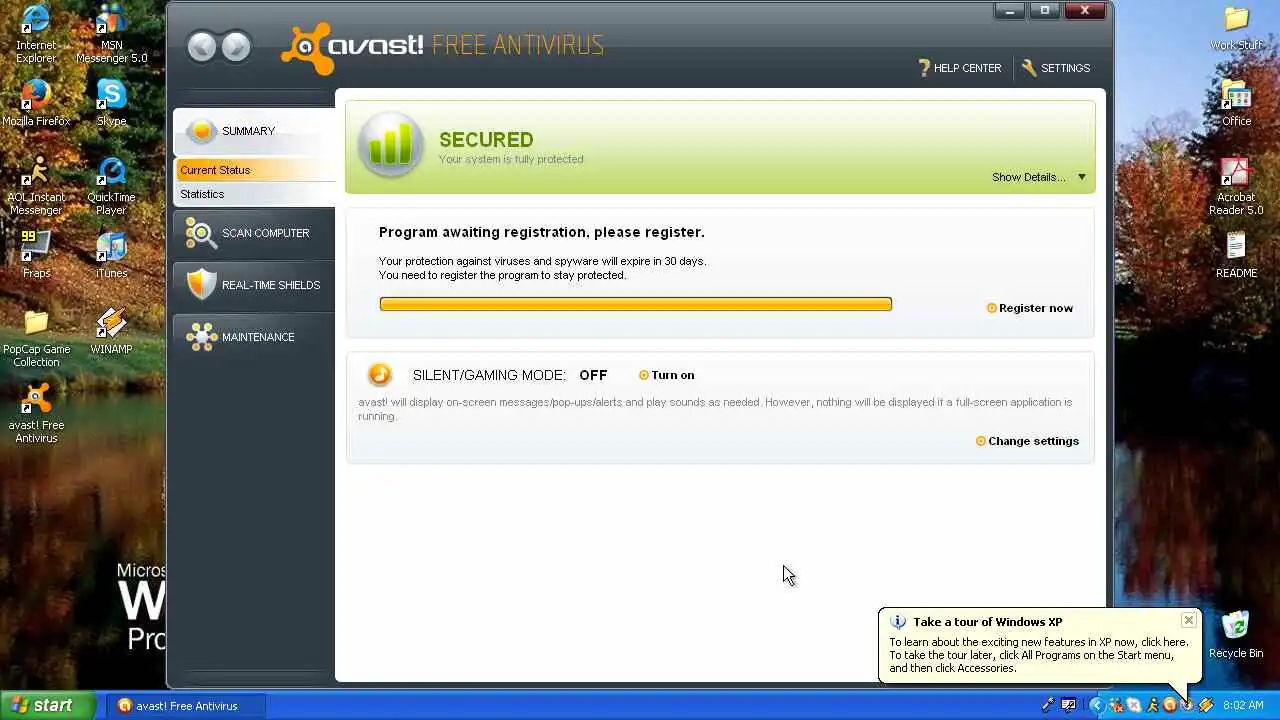Image resolution: width=1280 pixels, height=720 pixels.
Task: Click the tray expand arrow in taskbar
Action: pyautogui.click(x=1096, y=706)
